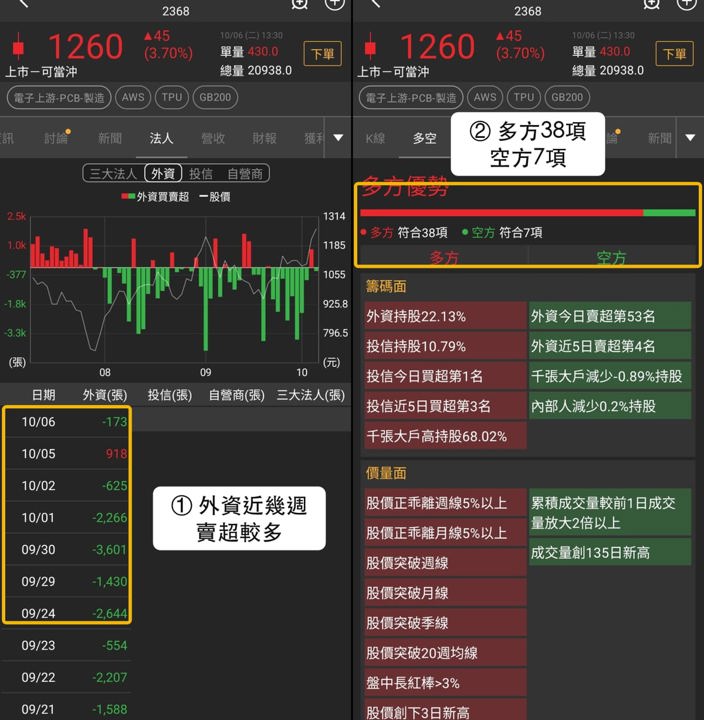Open the 投信今日買超第1名 indicator
The width and height of the screenshot is (704, 720).
445,376
